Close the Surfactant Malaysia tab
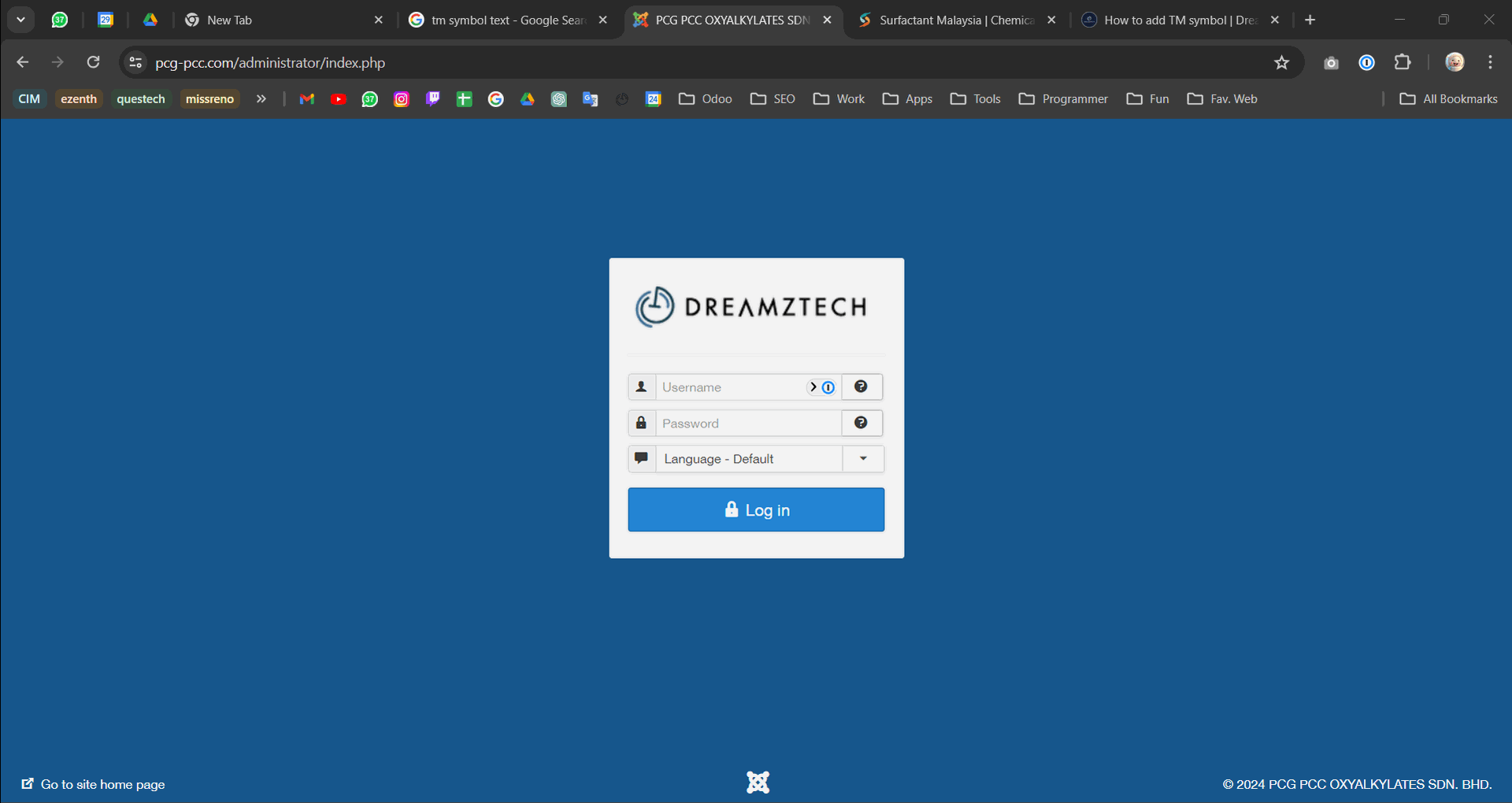Screen dimensions: 1512x803 pos(1051,20)
